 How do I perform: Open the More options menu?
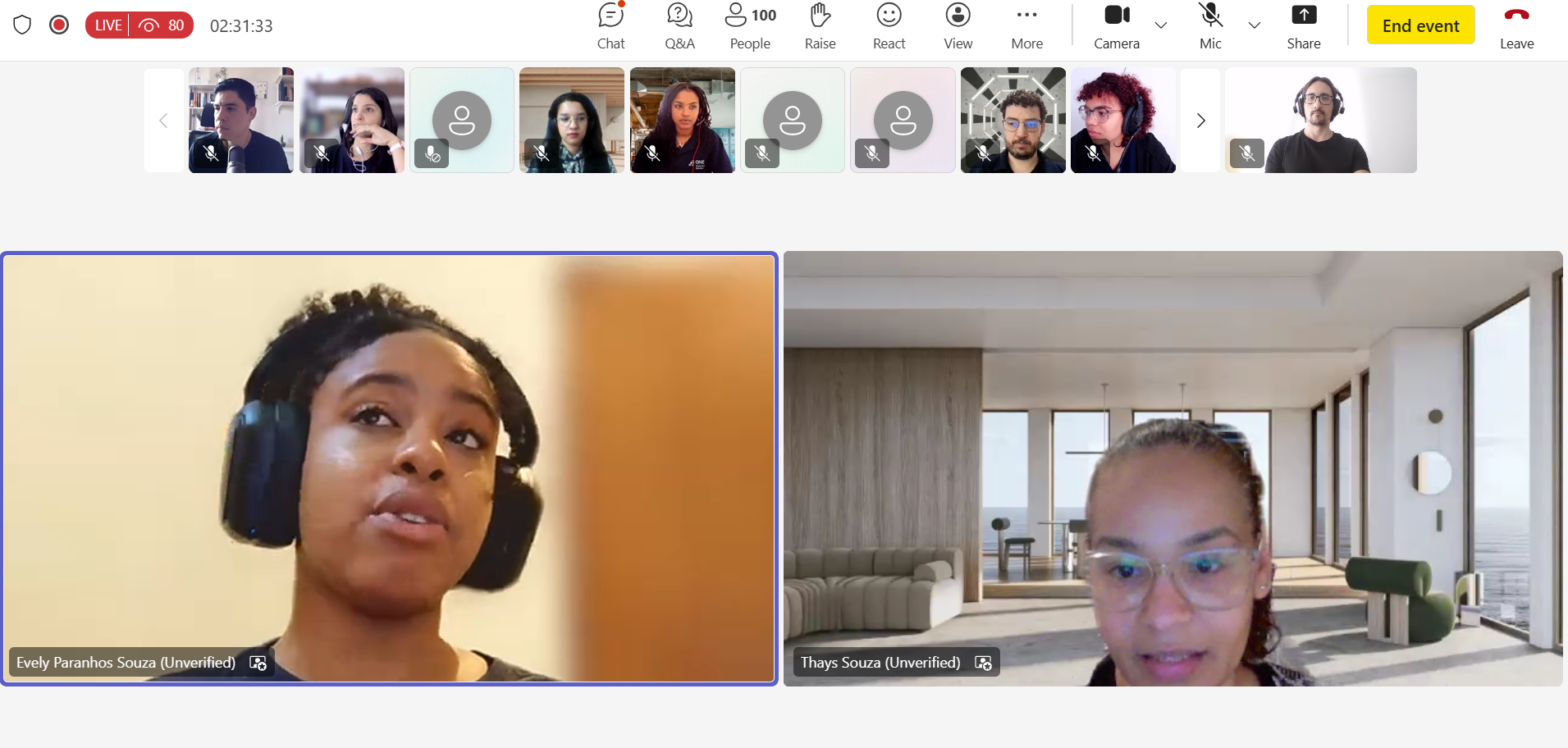(x=1026, y=26)
